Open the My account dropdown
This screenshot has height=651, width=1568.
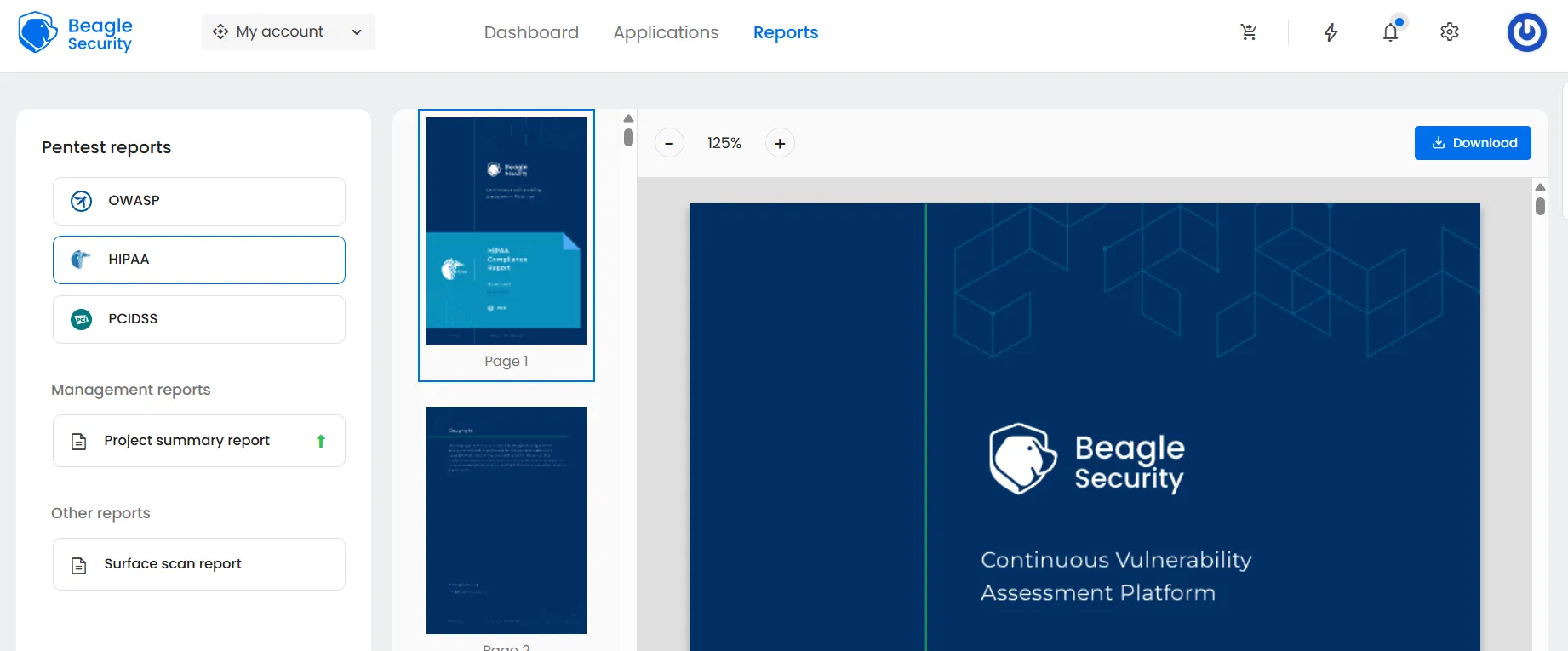point(288,32)
